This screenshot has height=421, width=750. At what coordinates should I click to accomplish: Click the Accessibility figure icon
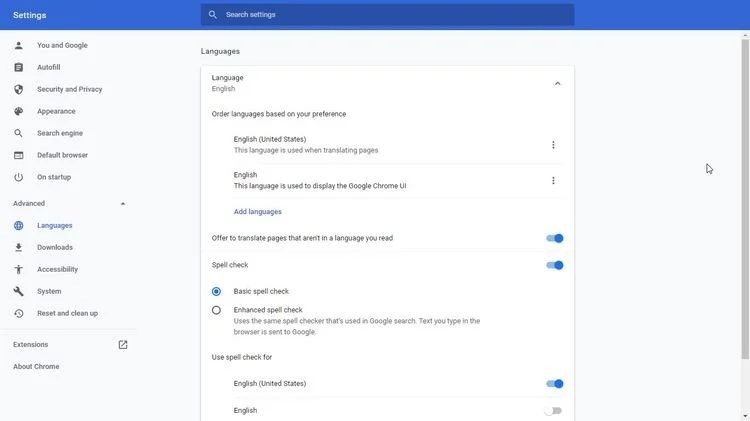[18, 269]
